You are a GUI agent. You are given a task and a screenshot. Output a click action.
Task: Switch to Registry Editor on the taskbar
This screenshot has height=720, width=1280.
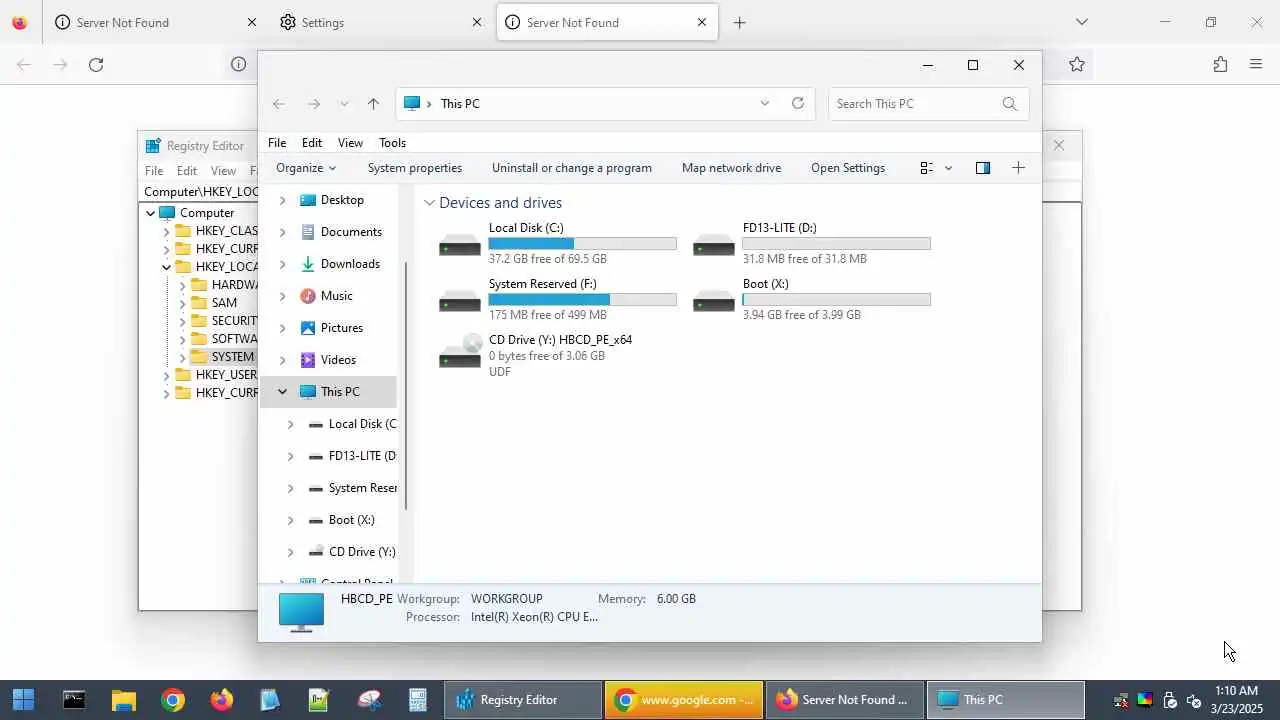pos(523,700)
